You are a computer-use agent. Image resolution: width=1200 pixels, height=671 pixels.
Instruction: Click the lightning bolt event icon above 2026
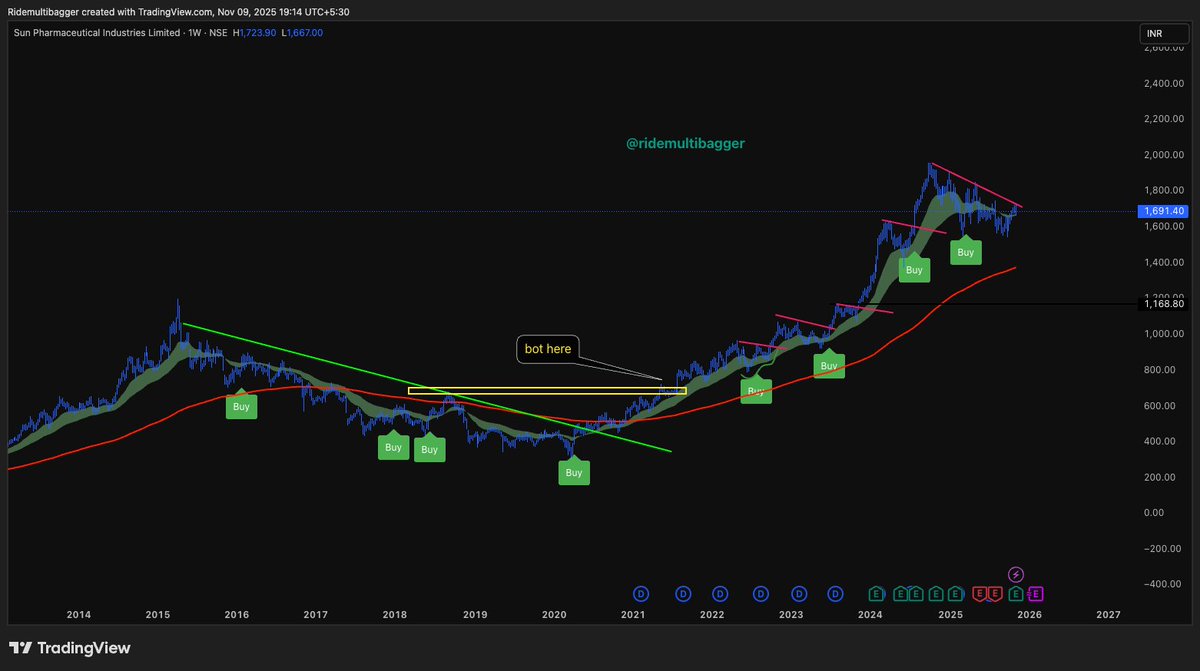(x=1016, y=575)
